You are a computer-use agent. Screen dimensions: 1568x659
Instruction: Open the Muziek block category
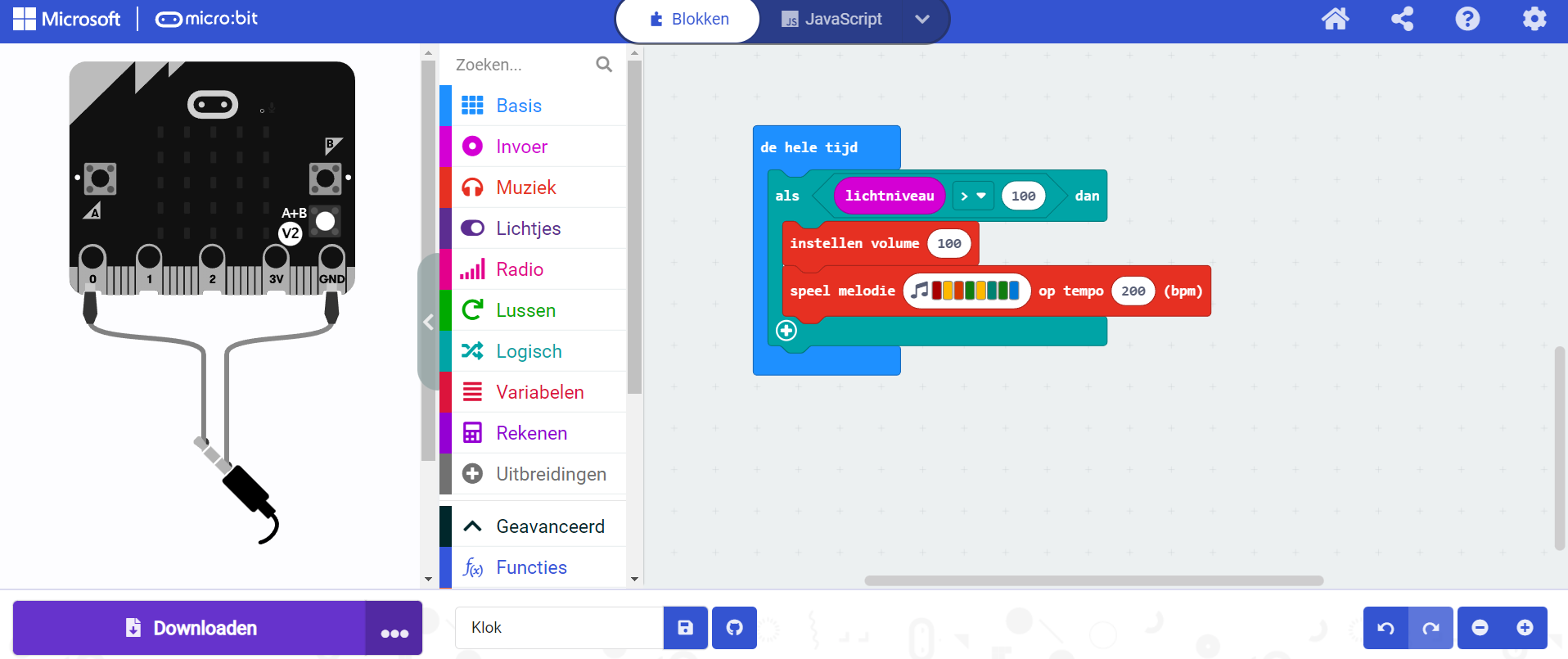pos(533,187)
